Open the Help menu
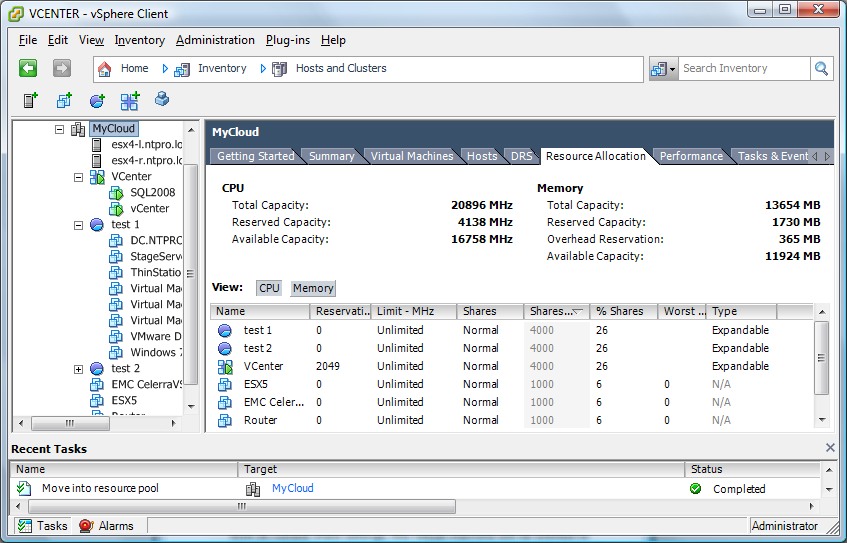The image size is (847, 543). (x=333, y=40)
